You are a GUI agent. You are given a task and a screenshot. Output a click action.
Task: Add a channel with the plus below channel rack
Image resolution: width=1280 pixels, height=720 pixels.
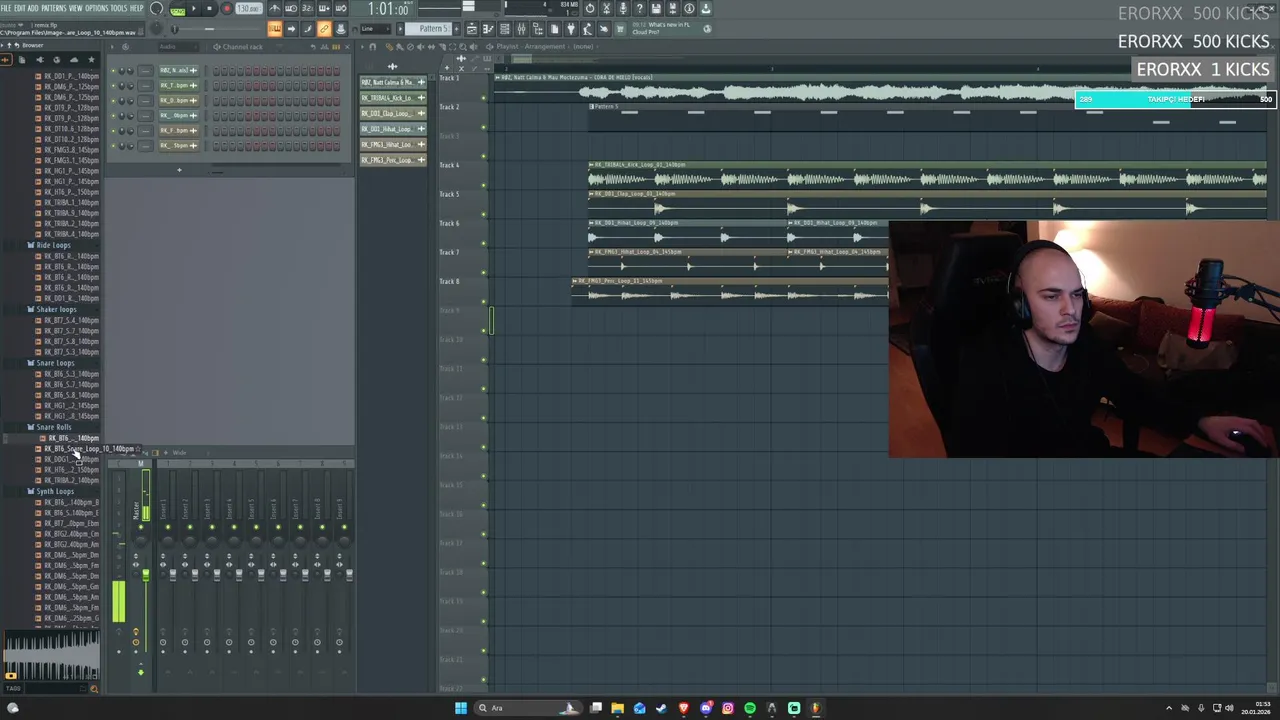pyautogui.click(x=179, y=170)
